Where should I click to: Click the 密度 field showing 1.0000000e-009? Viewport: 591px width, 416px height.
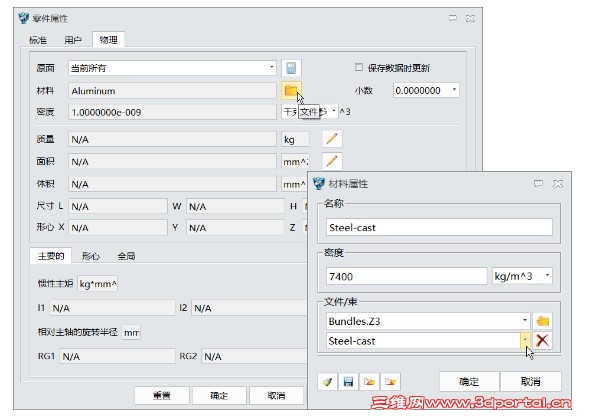tap(172, 112)
